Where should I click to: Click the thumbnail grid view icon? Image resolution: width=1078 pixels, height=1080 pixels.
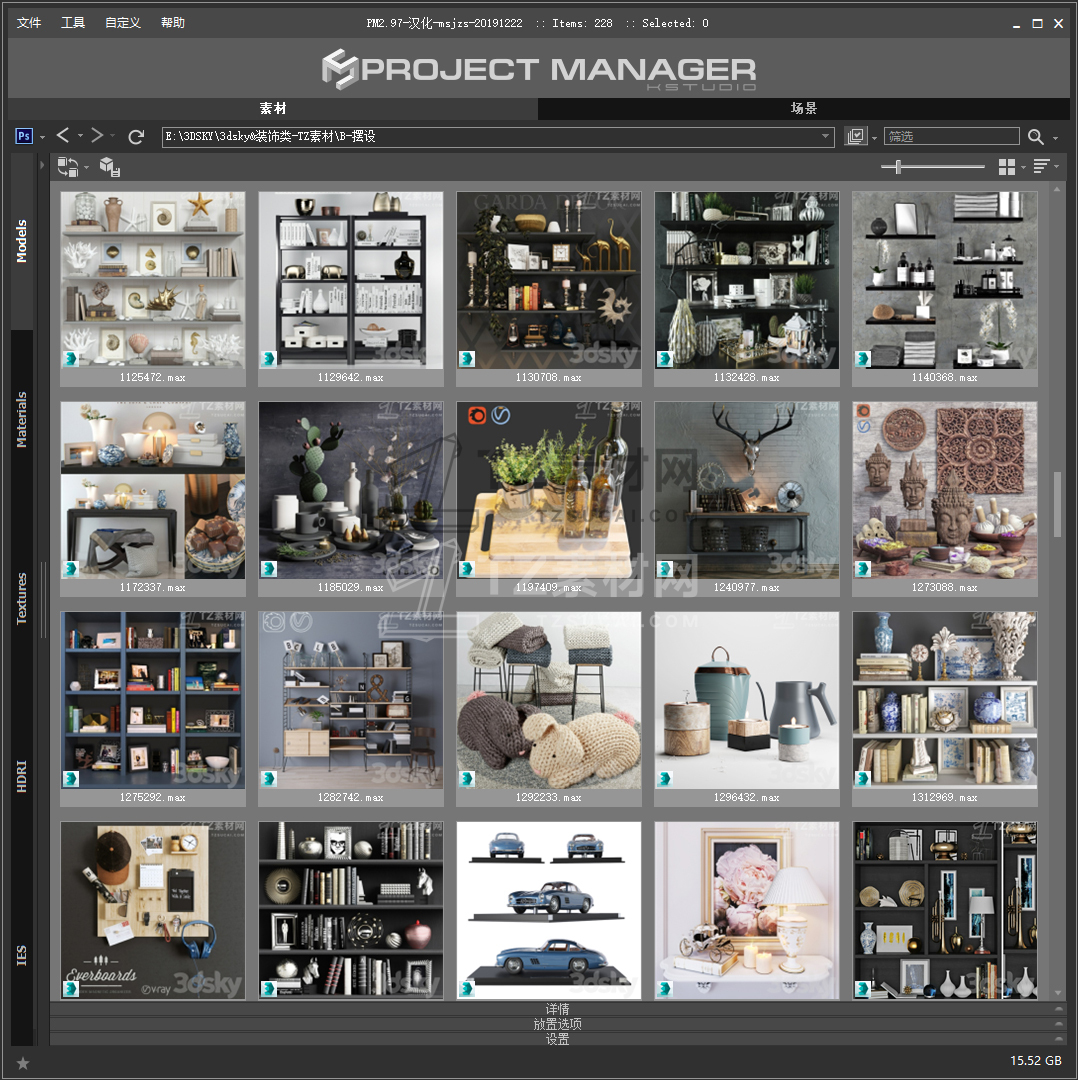[x=1007, y=167]
